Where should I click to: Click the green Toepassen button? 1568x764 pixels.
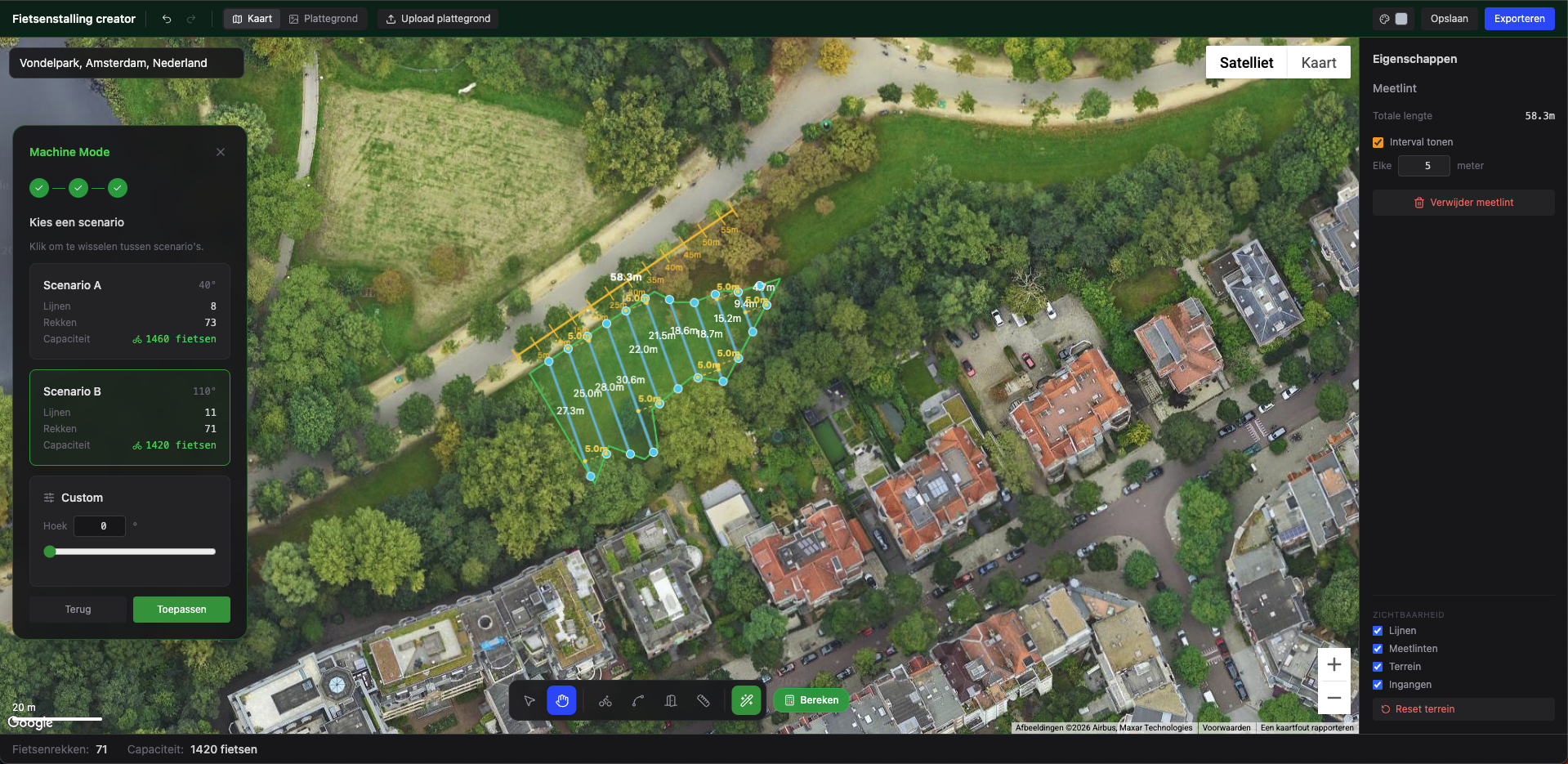pos(181,610)
